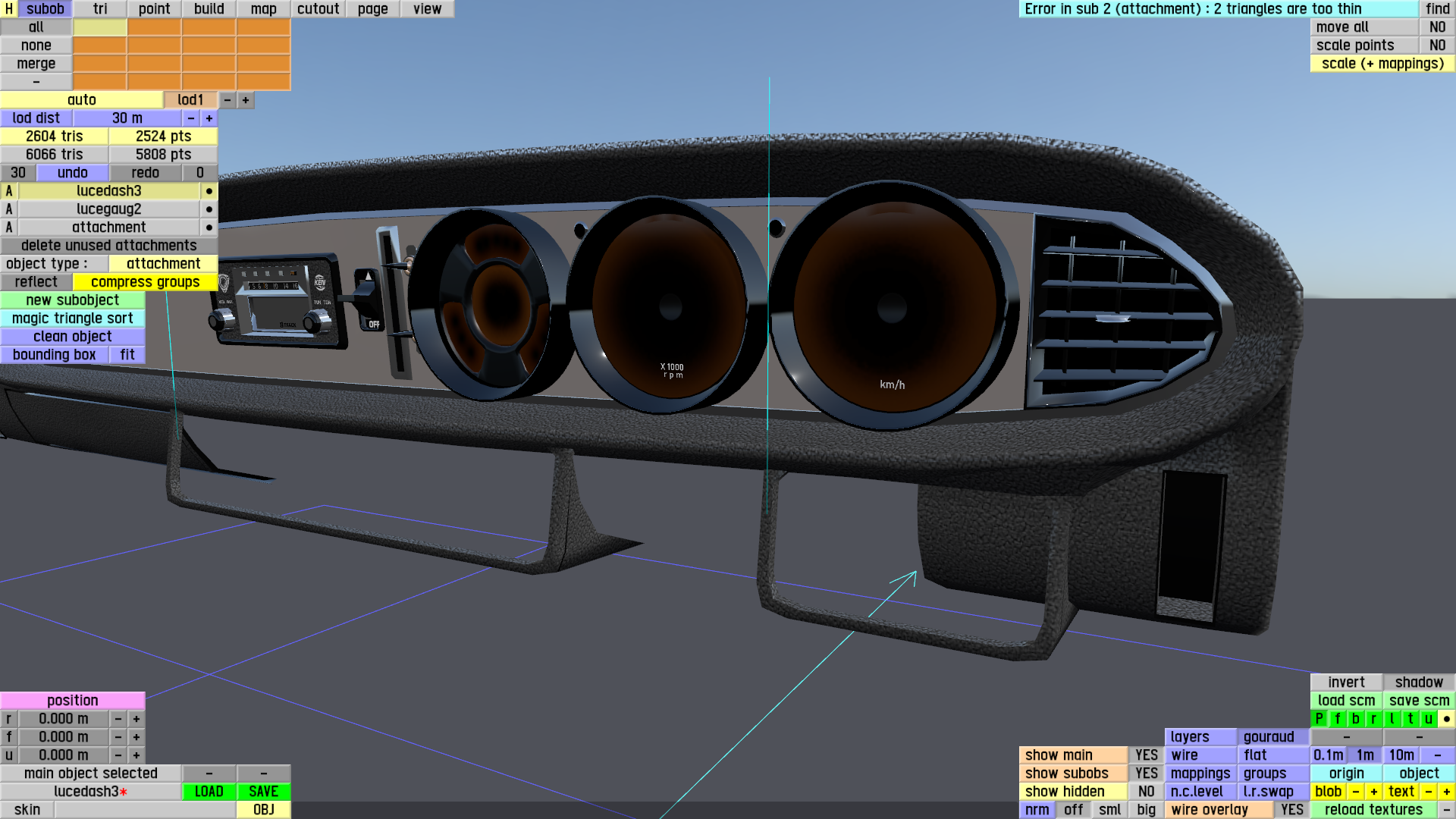Click the magic triangle sort button
The height and width of the screenshot is (819, 1456).
point(72,318)
